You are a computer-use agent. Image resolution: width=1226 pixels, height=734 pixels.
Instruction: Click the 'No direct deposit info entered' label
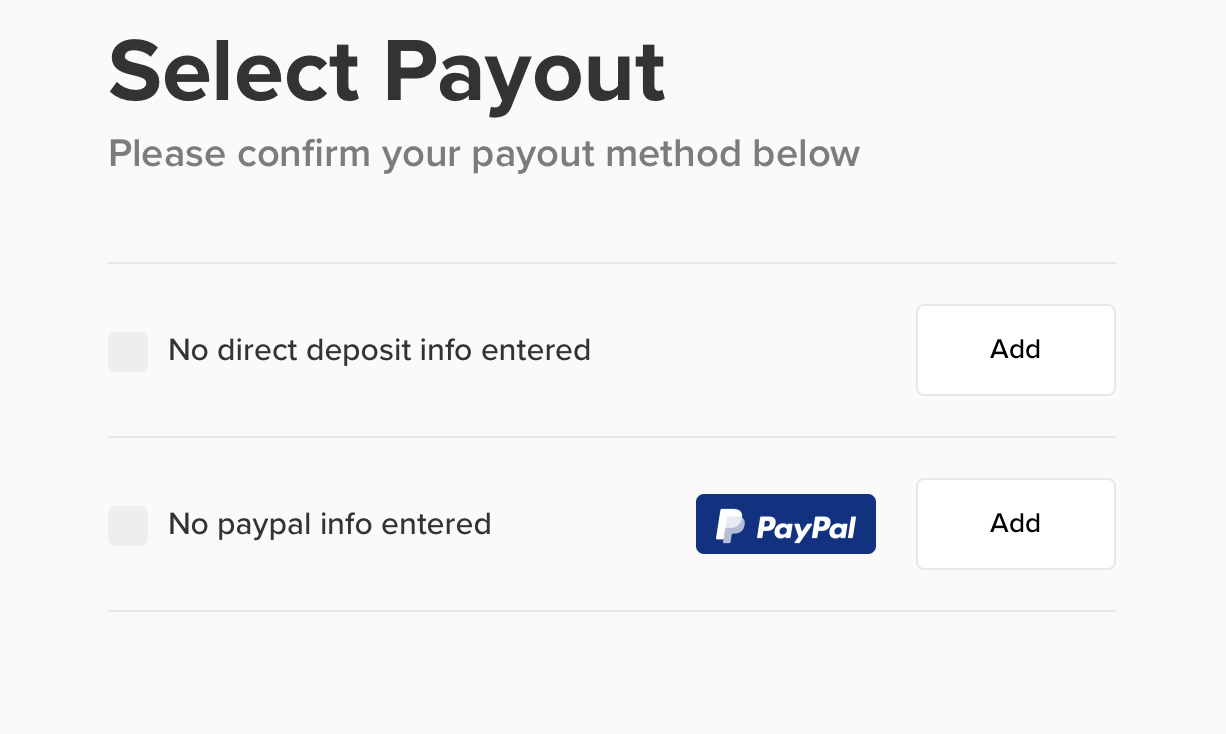[379, 351]
